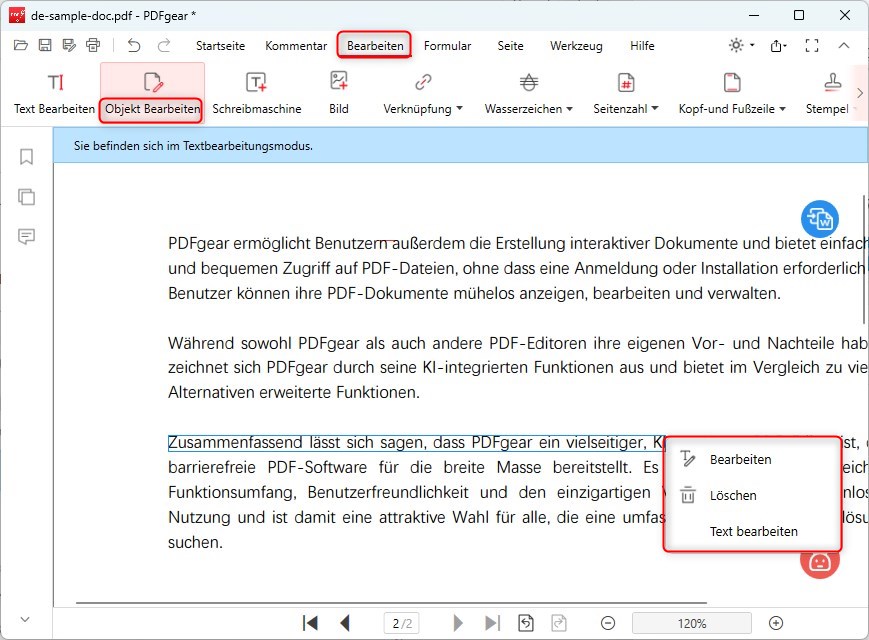869x640 pixels.
Task: Open the comments sidebar panel
Action: click(26, 237)
